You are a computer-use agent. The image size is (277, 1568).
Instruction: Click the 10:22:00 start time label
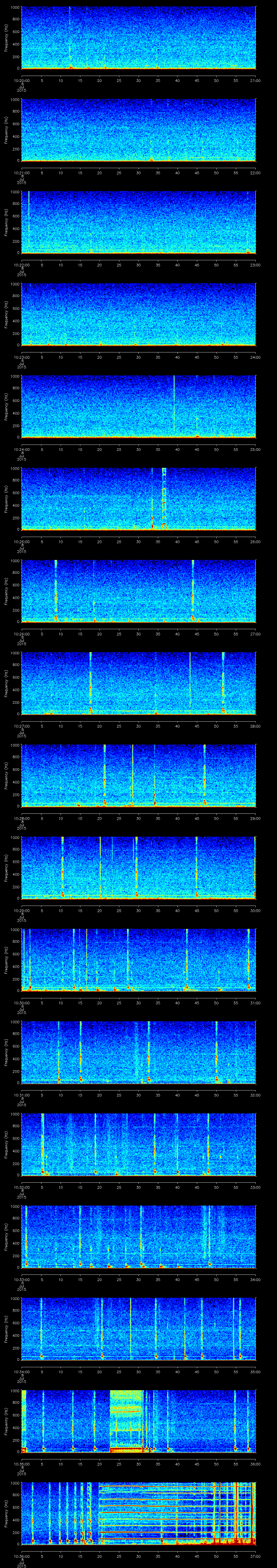click(x=21, y=265)
